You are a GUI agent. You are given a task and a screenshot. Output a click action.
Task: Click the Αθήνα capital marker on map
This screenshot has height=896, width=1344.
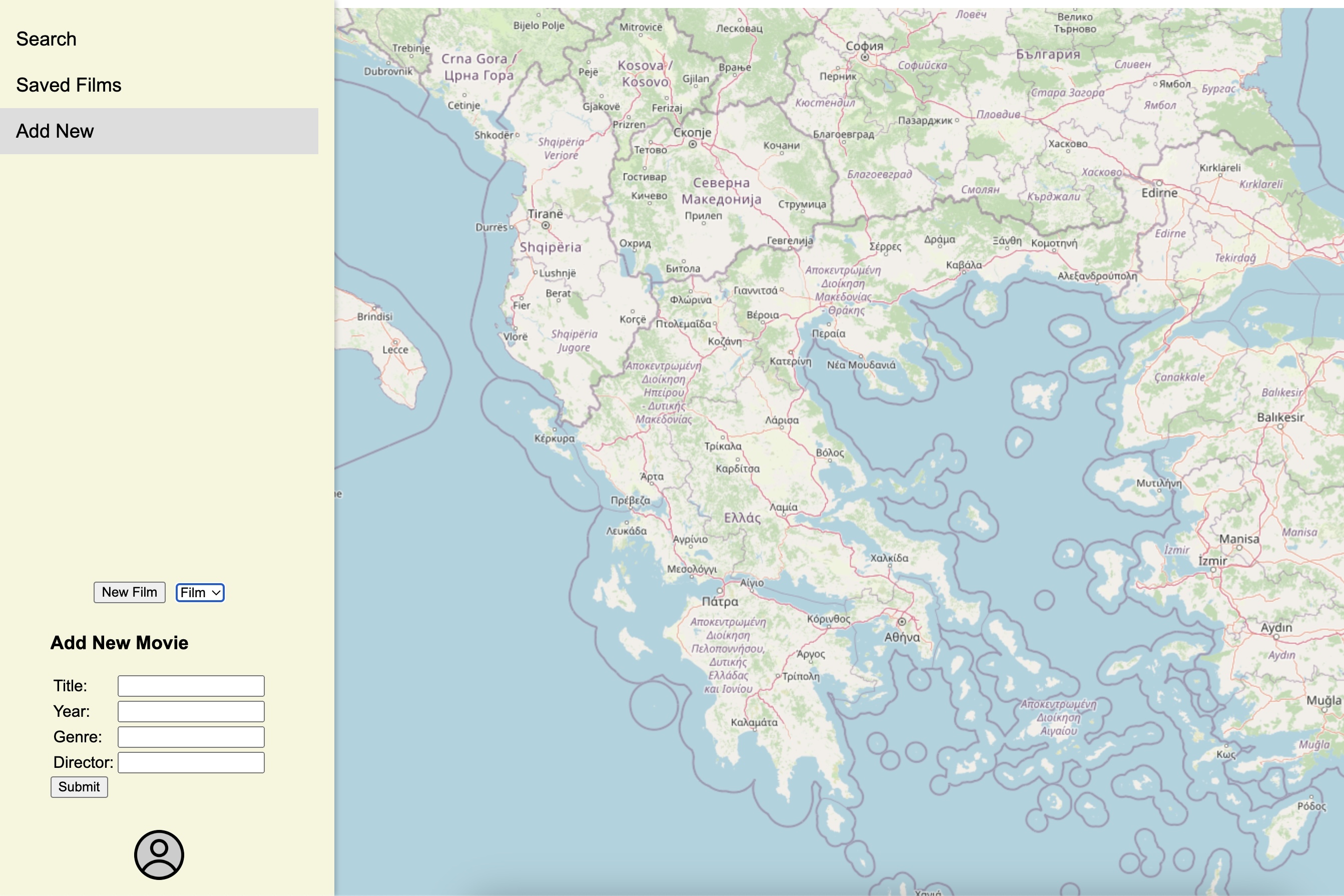point(902,622)
